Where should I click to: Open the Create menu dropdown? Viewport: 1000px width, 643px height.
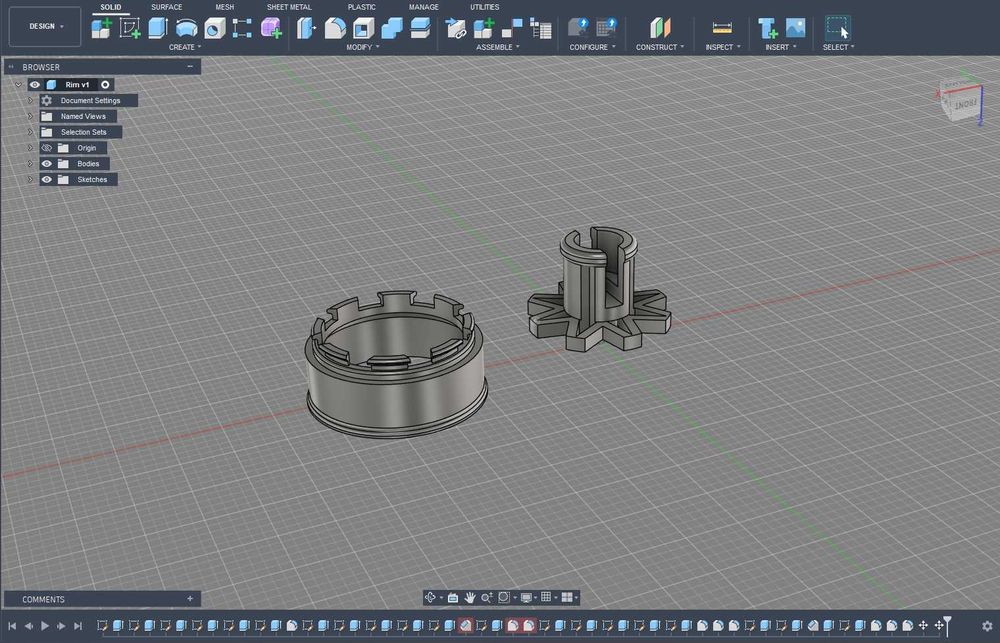(185, 47)
